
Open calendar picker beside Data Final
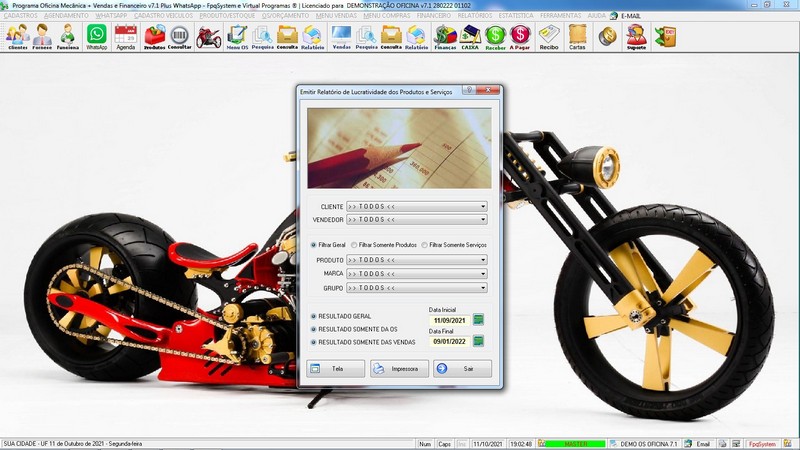pyautogui.click(x=478, y=341)
